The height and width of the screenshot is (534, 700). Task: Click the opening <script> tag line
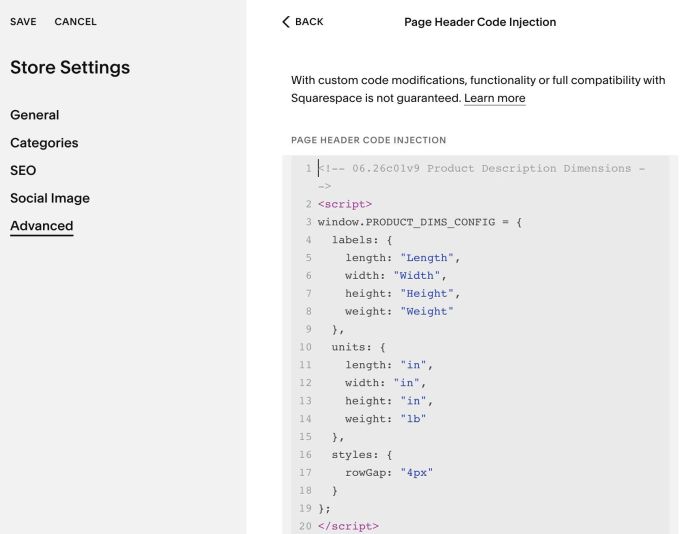(x=345, y=204)
